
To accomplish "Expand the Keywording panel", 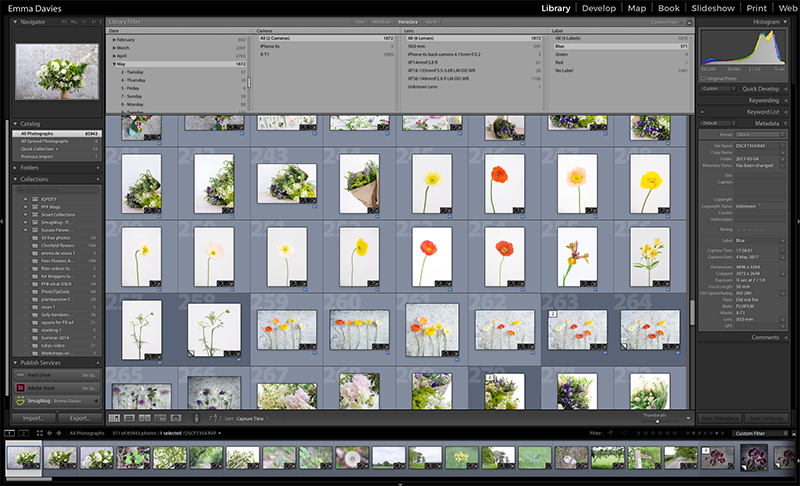I will (785, 100).
